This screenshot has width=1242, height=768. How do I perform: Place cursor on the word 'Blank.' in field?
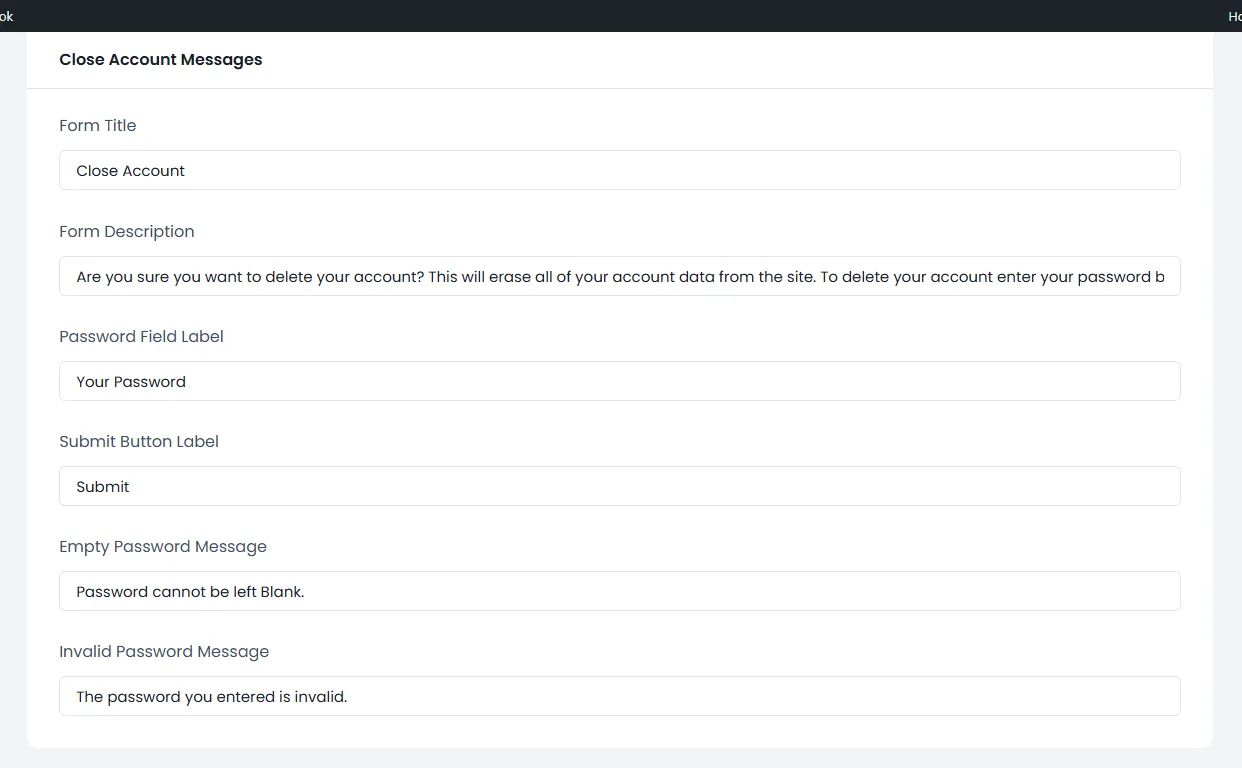(282, 592)
